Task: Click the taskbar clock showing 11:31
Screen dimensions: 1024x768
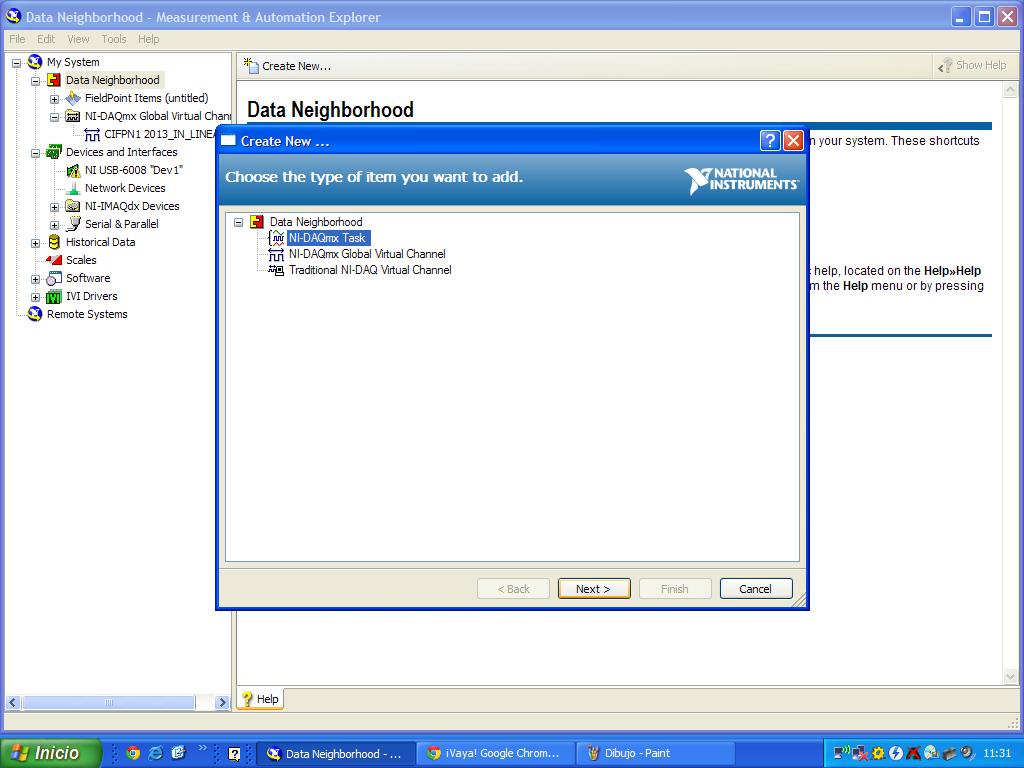Action: (997, 753)
